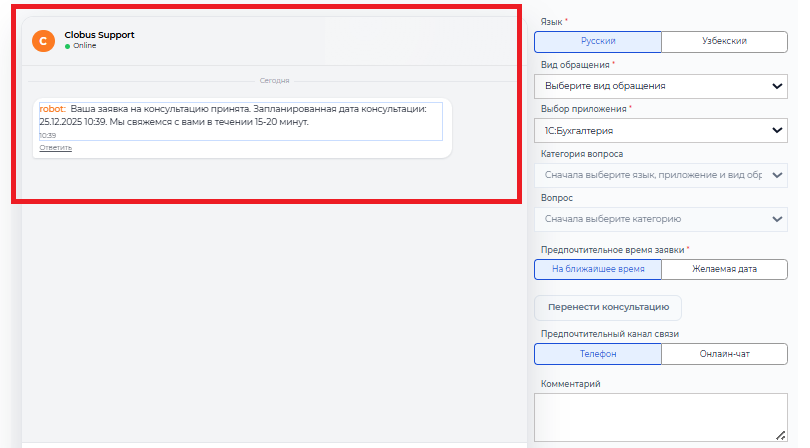This screenshot has height=448, width=810.
Task: Select Русский as the language
Action: 597,42
